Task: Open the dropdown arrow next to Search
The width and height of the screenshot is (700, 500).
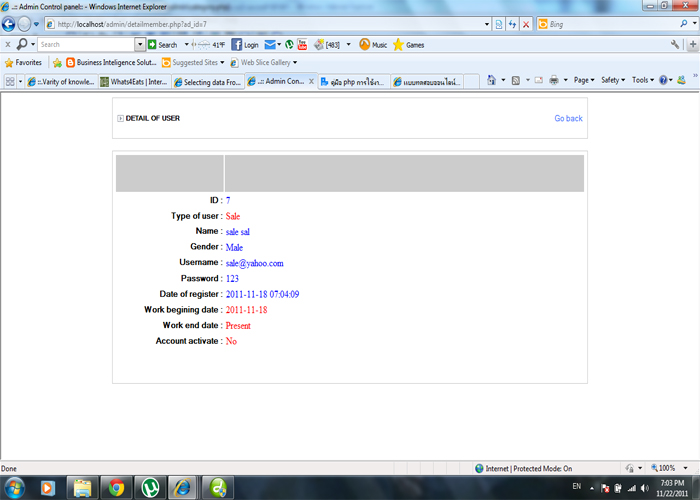Action: click(186, 45)
